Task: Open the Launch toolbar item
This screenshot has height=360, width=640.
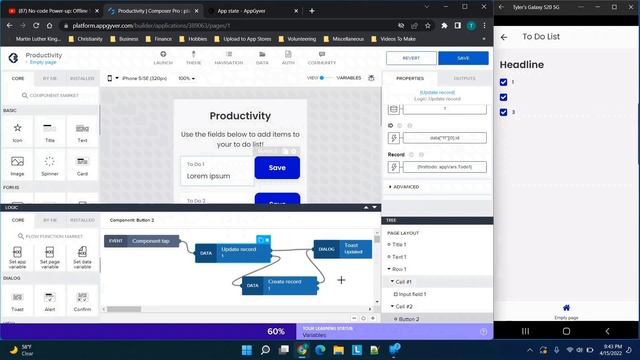Action: 163,58
